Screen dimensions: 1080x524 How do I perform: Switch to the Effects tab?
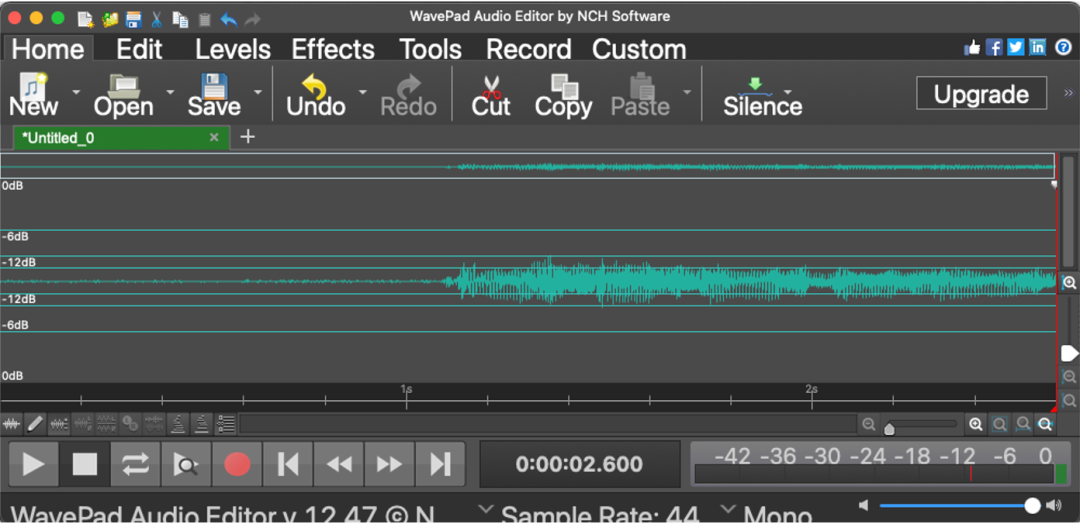(333, 49)
